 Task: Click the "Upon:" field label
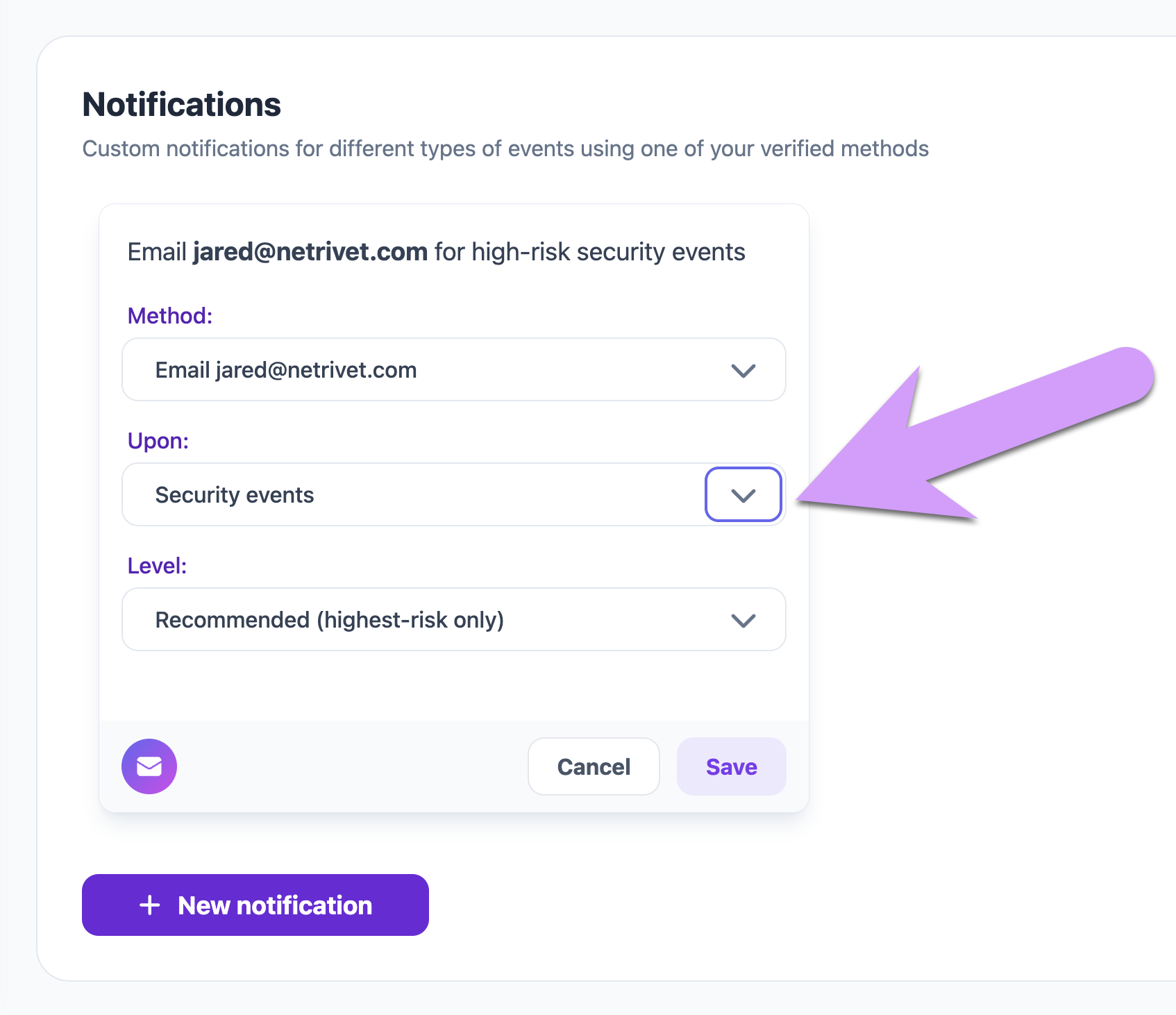pyautogui.click(x=158, y=441)
